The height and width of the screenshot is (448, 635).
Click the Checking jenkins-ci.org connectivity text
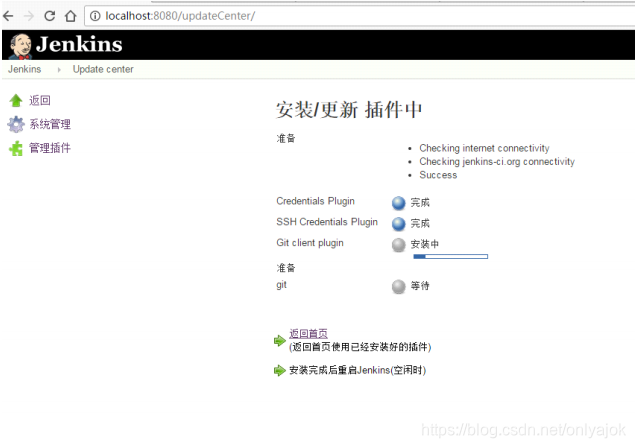497,161
